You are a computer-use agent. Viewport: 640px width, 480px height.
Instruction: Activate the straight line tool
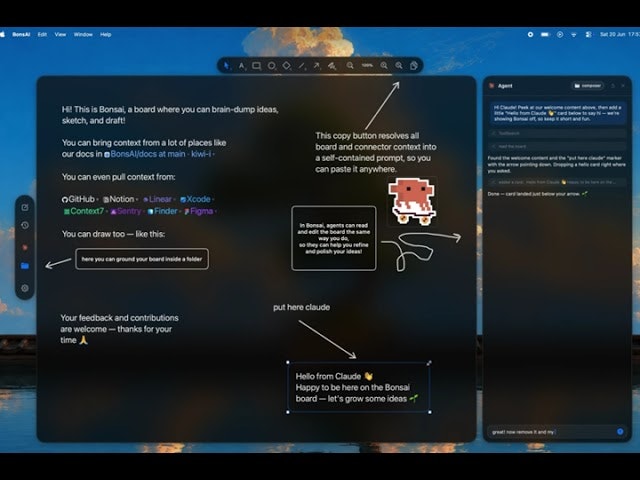[x=302, y=65]
